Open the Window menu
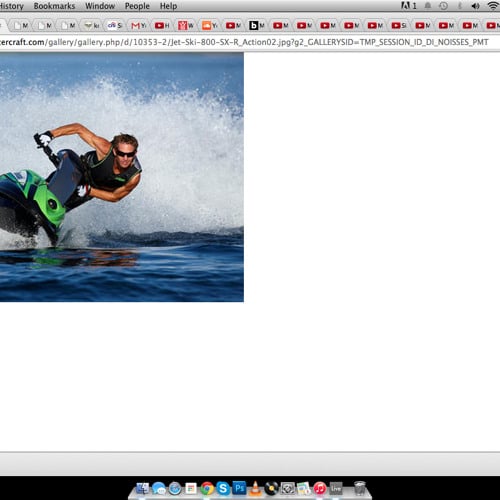 [100, 6]
